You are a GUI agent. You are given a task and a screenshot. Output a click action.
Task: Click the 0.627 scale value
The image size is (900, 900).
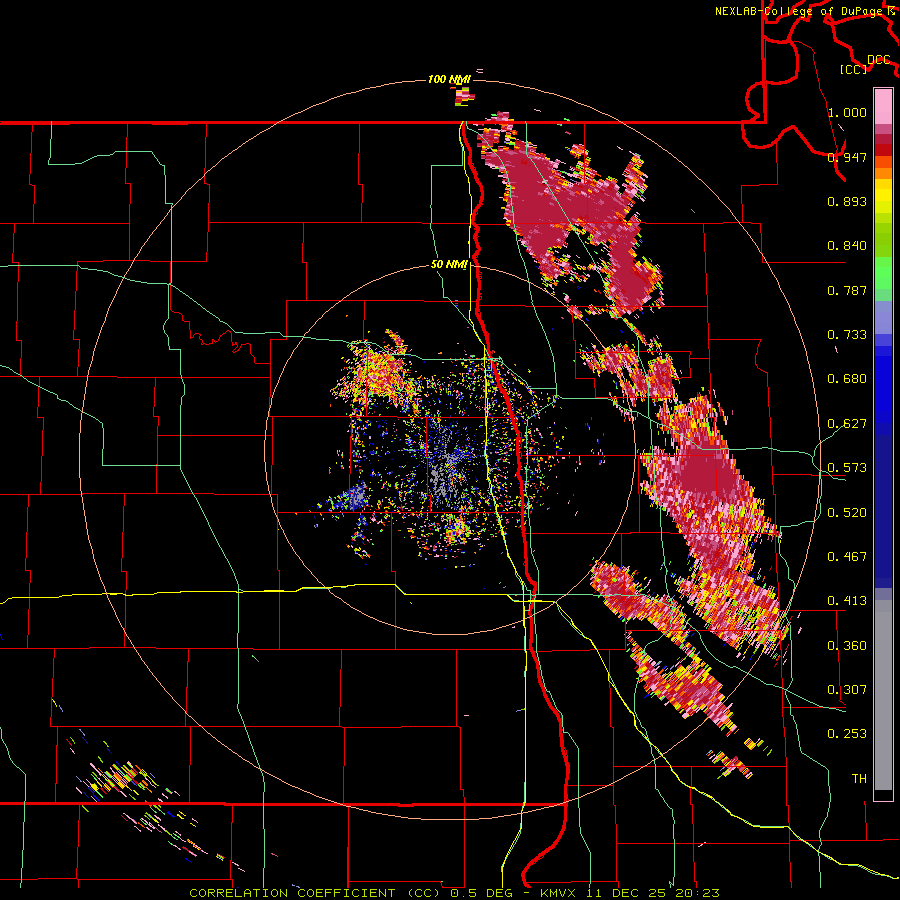(x=847, y=424)
